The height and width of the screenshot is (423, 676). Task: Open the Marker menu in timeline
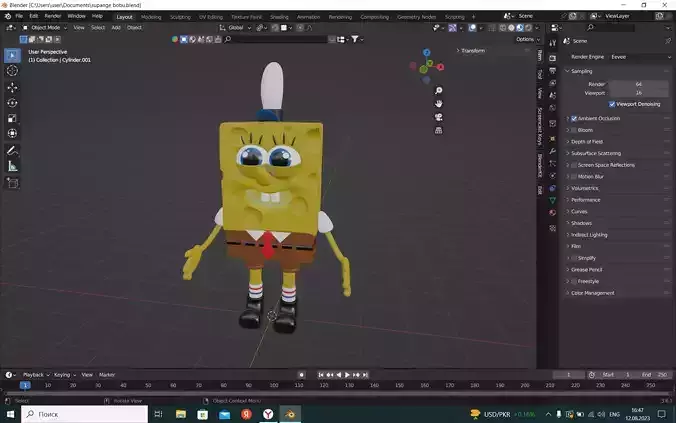[107, 375]
